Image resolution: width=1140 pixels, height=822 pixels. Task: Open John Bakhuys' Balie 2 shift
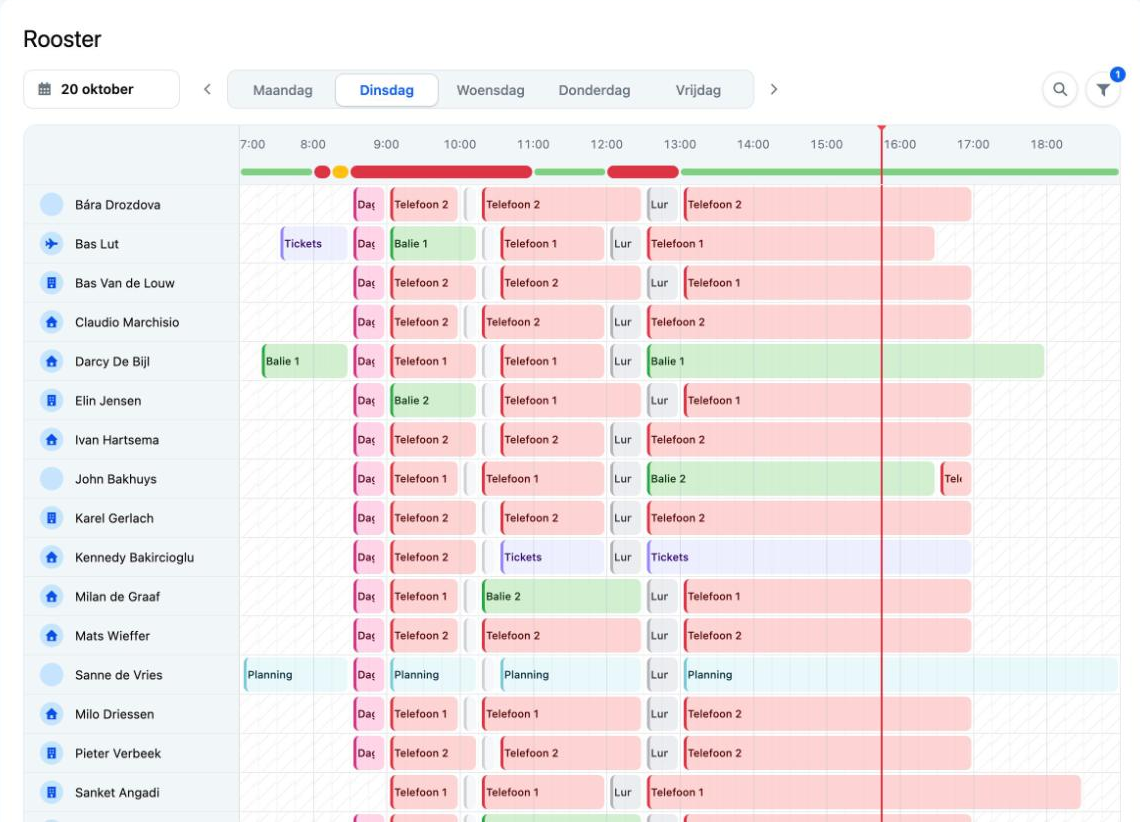click(x=790, y=479)
